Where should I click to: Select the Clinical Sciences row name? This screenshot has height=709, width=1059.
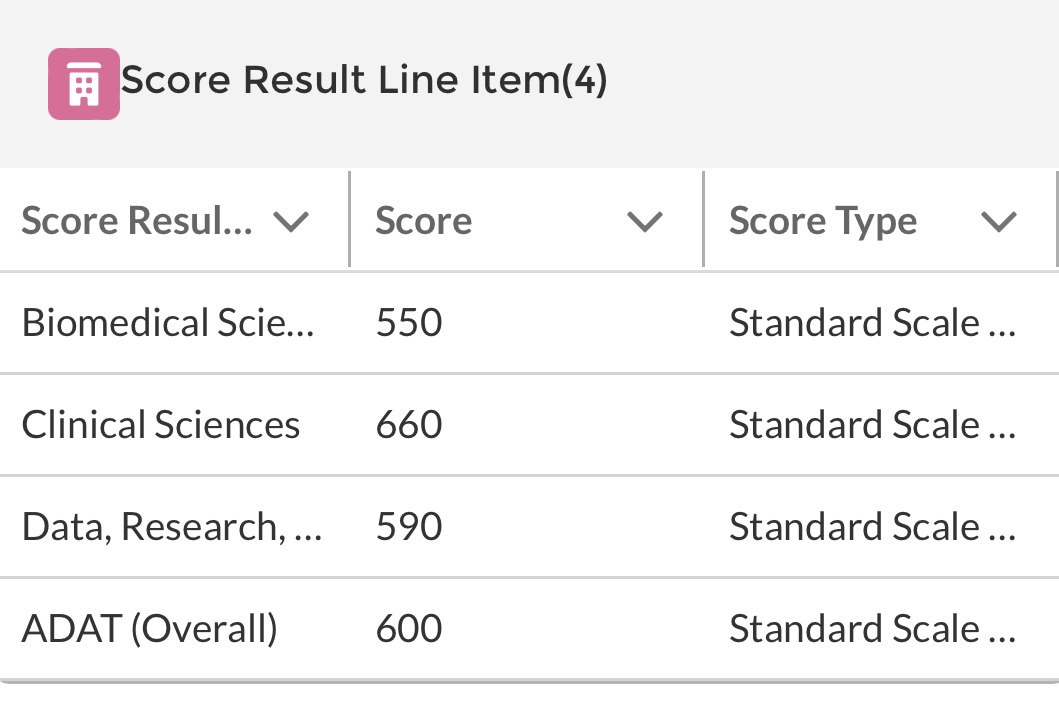point(161,425)
